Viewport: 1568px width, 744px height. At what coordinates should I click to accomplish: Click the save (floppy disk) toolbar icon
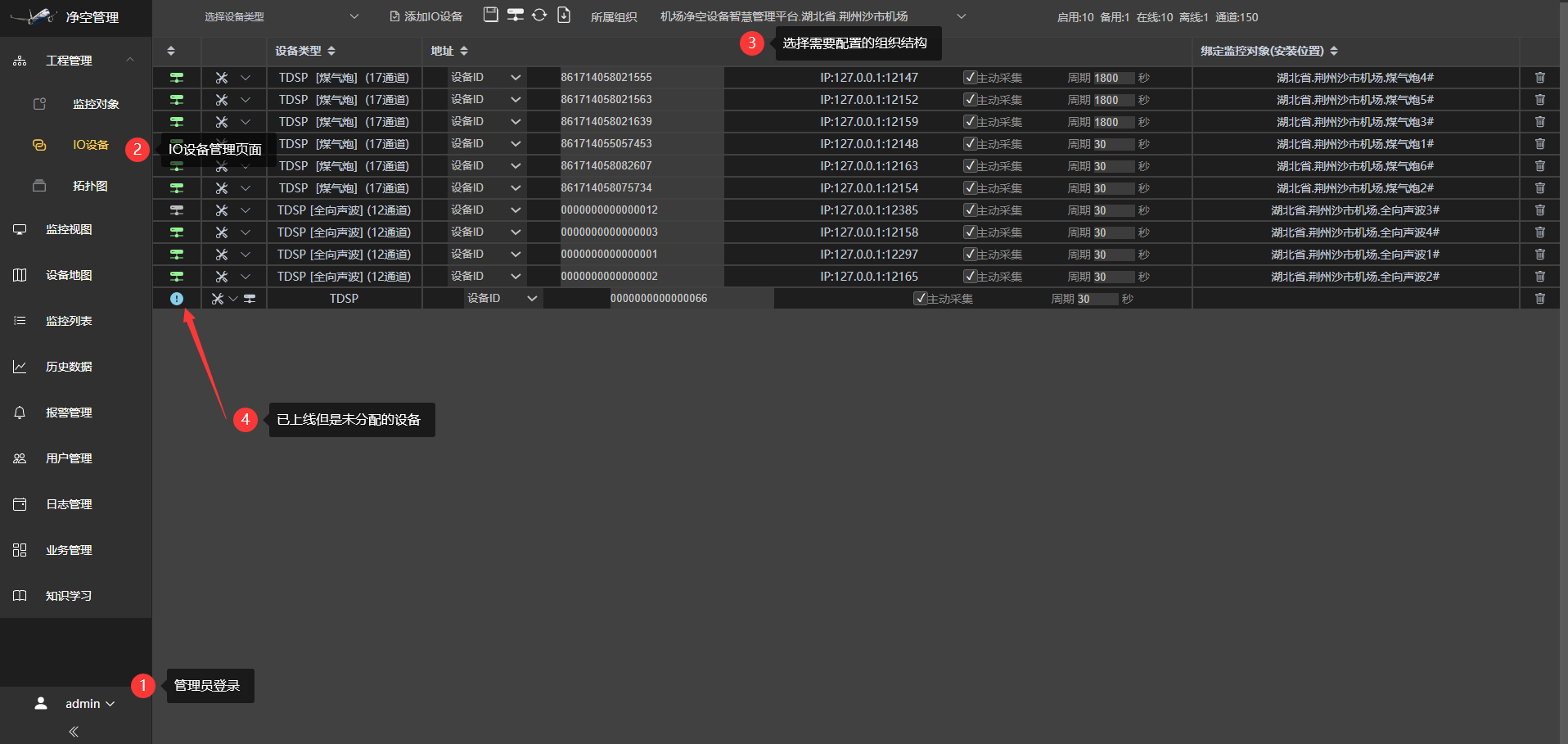coord(490,15)
